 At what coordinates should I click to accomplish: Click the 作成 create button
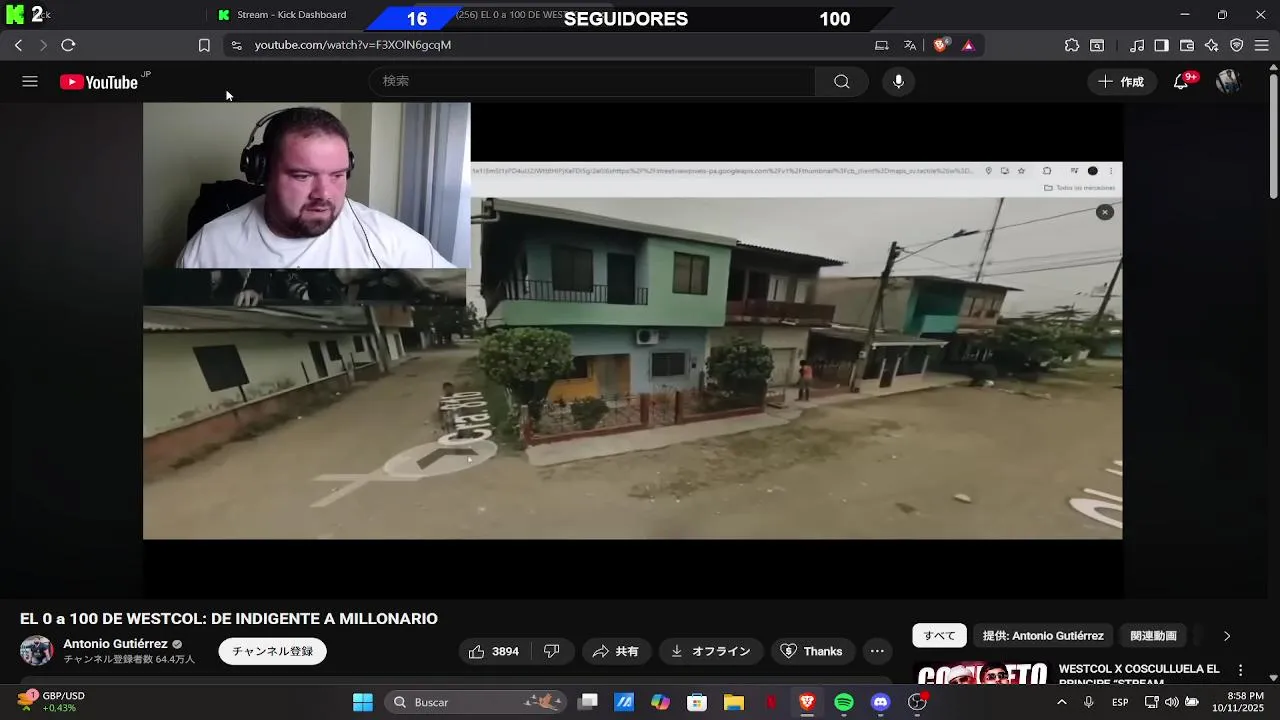(x=1122, y=82)
